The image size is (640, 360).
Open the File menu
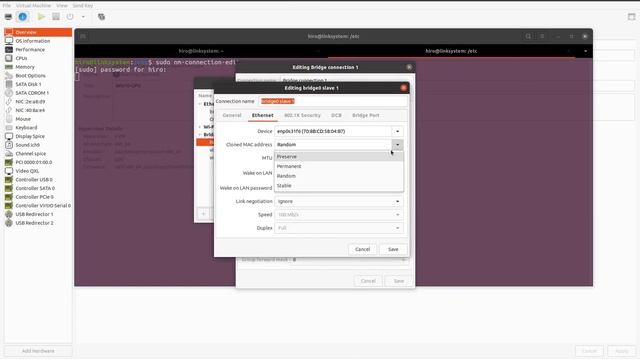[x=7, y=6]
